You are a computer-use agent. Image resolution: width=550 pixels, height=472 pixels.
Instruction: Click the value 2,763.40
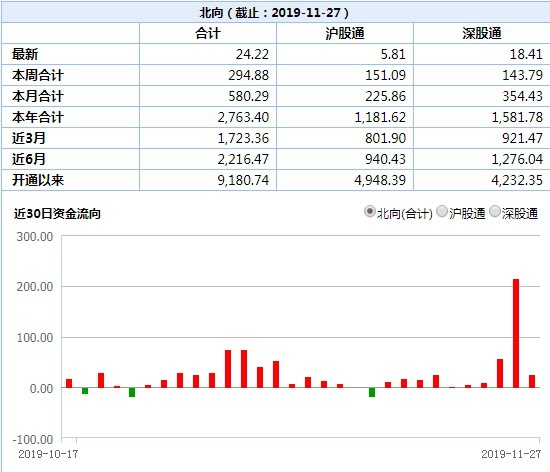243,117
